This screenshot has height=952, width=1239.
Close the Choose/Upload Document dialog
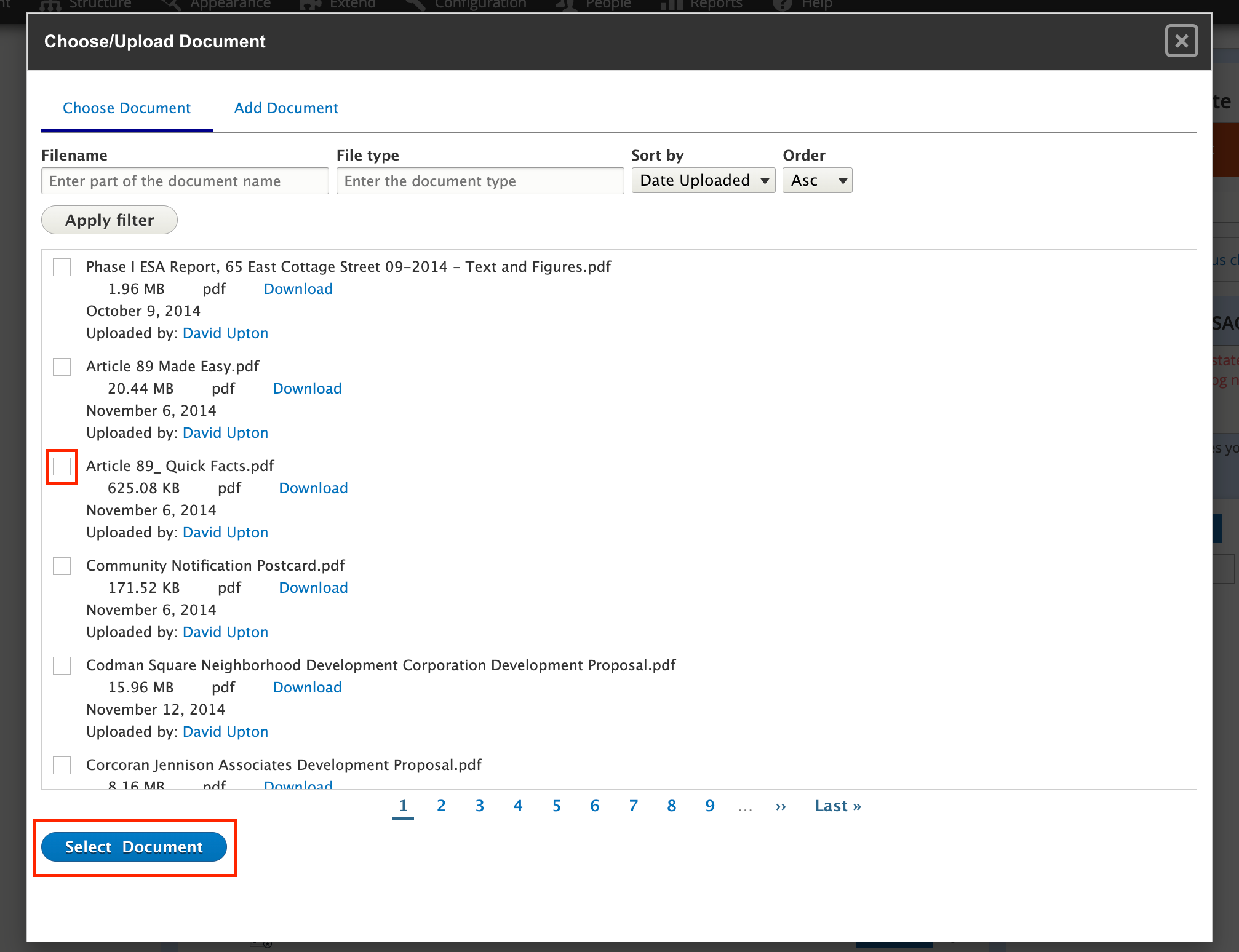point(1181,41)
